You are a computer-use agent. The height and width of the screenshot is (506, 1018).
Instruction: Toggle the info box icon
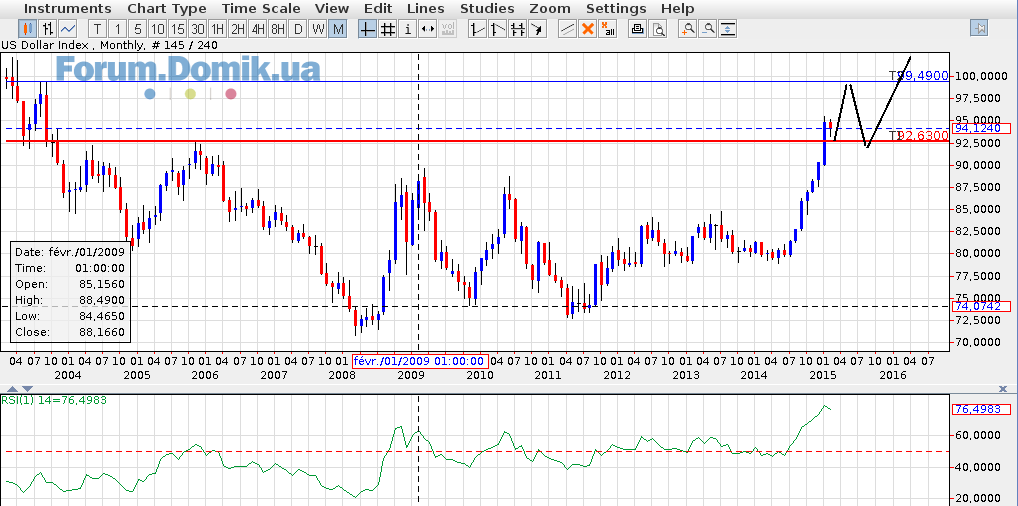pos(408,29)
